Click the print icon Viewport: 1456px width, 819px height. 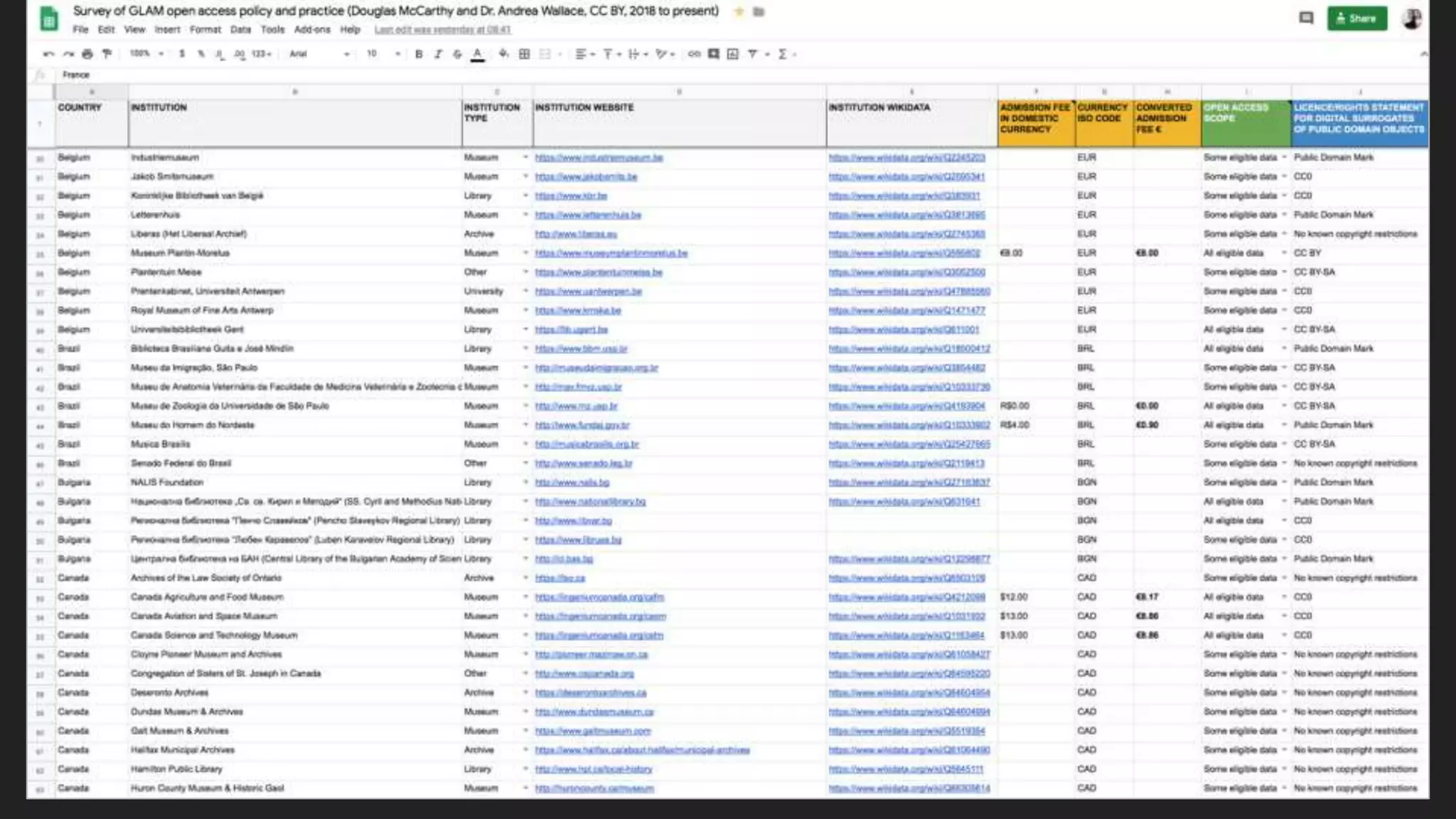coord(87,54)
